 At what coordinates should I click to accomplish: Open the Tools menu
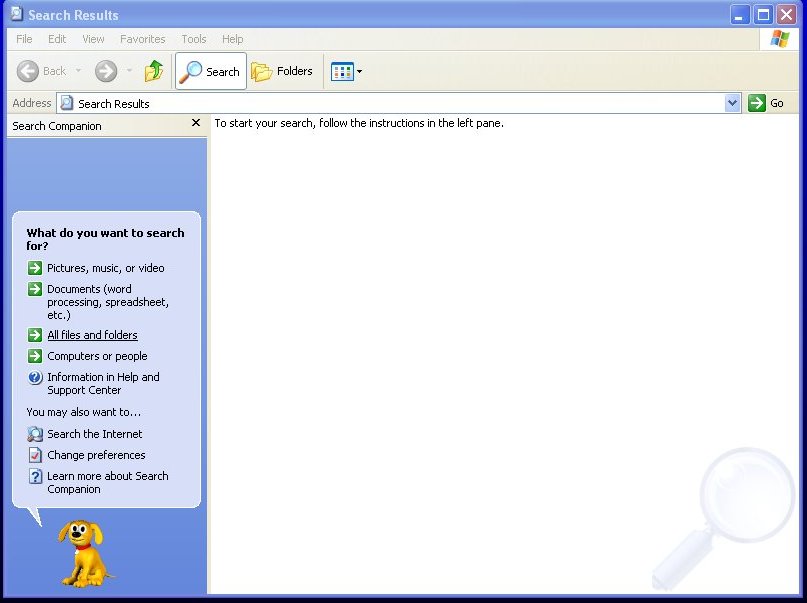click(194, 39)
